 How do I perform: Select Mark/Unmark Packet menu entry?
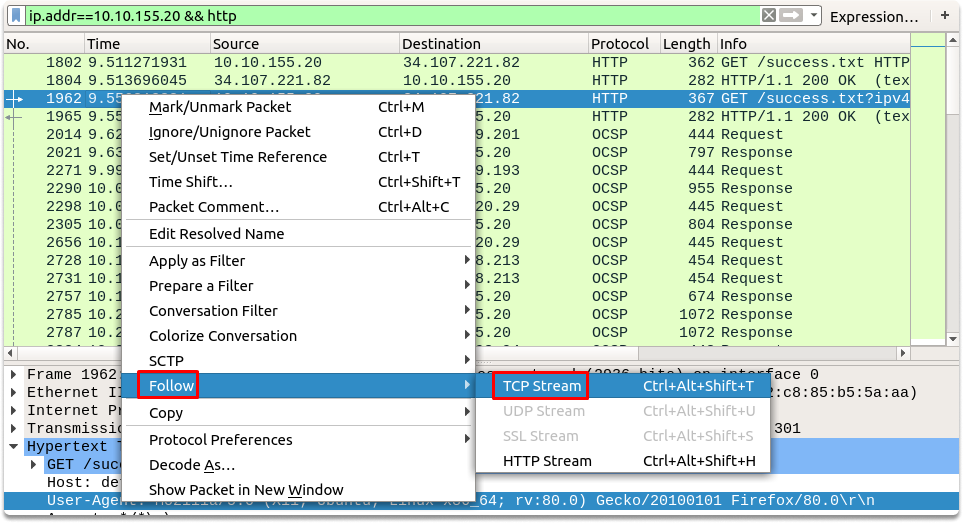(x=298, y=107)
